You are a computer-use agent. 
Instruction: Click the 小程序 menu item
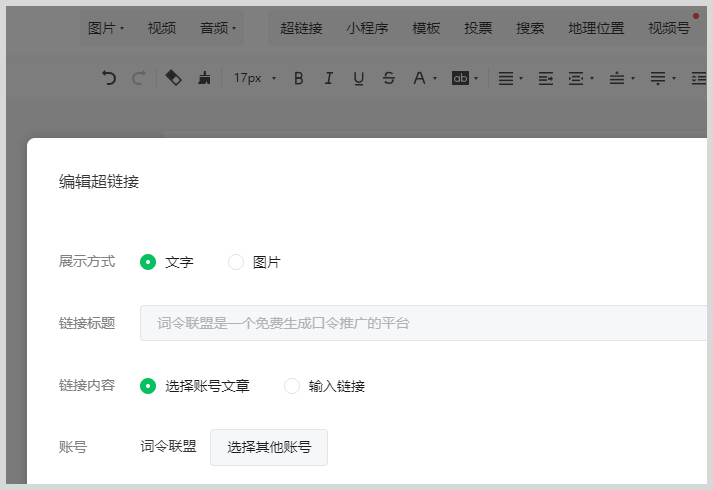point(367,28)
